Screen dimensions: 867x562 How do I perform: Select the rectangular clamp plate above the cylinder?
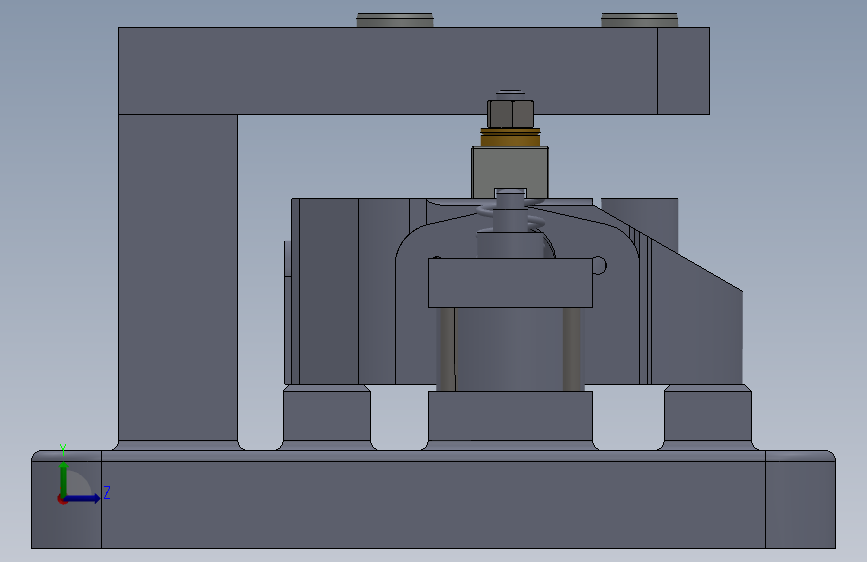click(510, 283)
